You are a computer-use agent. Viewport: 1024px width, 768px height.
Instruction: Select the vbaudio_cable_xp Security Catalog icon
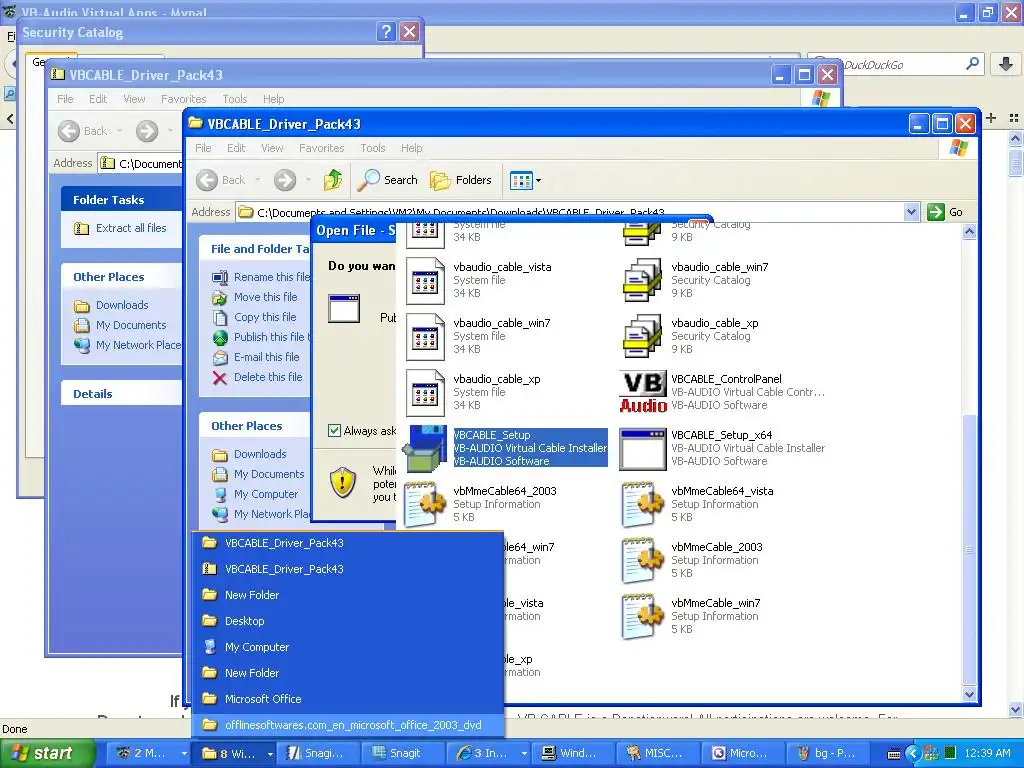643,336
